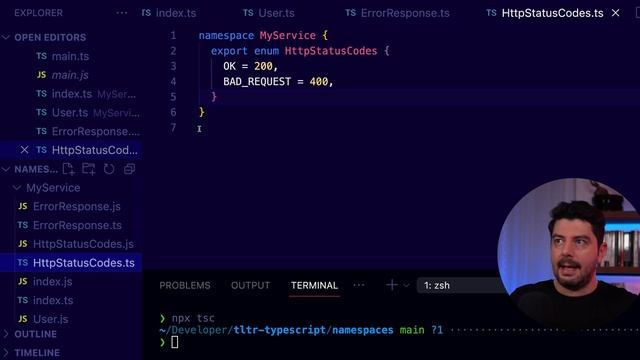640x360 pixels.
Task: Open ErrorResponse.ts in MyService folder
Action: point(70,225)
